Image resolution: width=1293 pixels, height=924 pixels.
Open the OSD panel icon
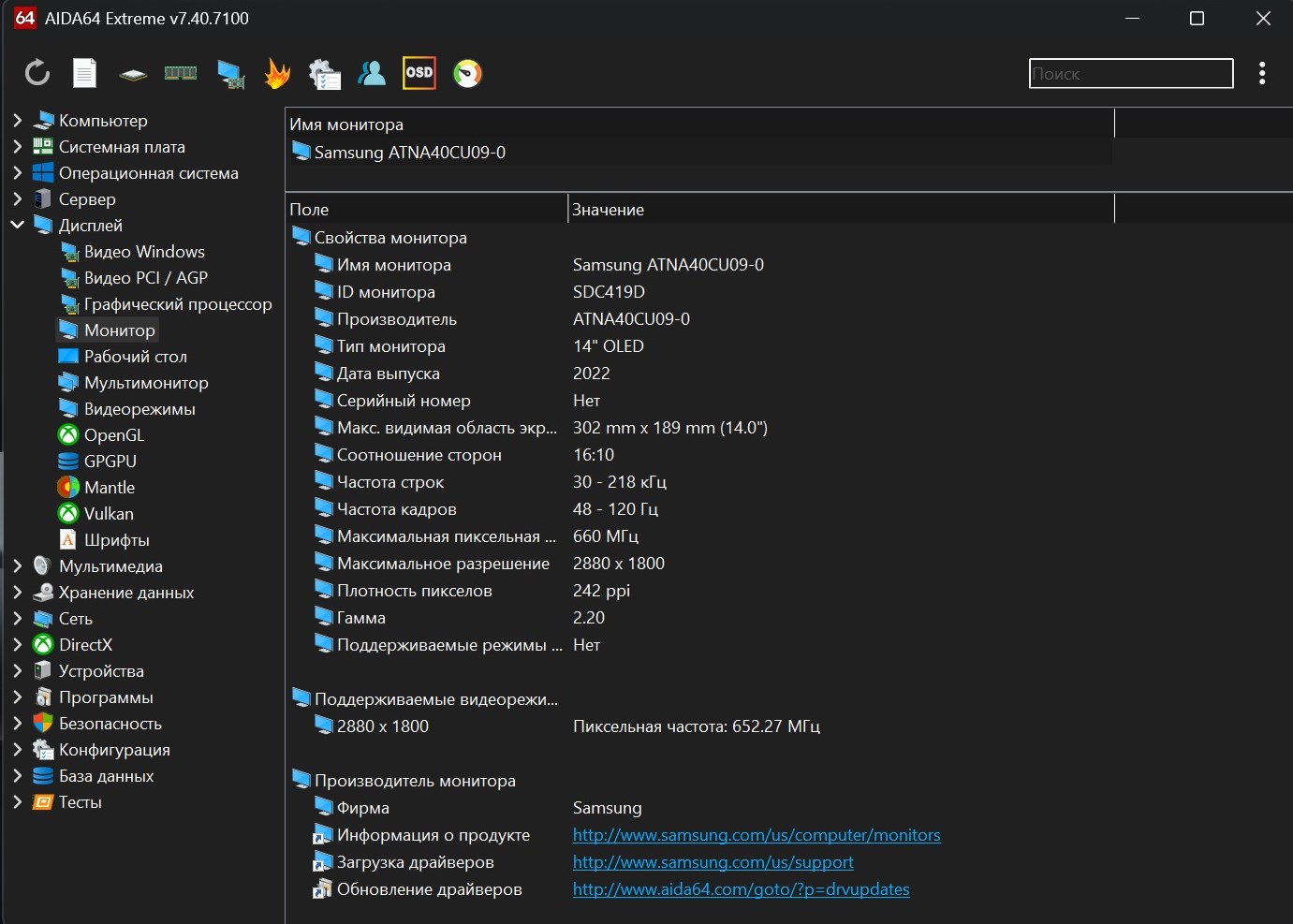pyautogui.click(x=419, y=73)
